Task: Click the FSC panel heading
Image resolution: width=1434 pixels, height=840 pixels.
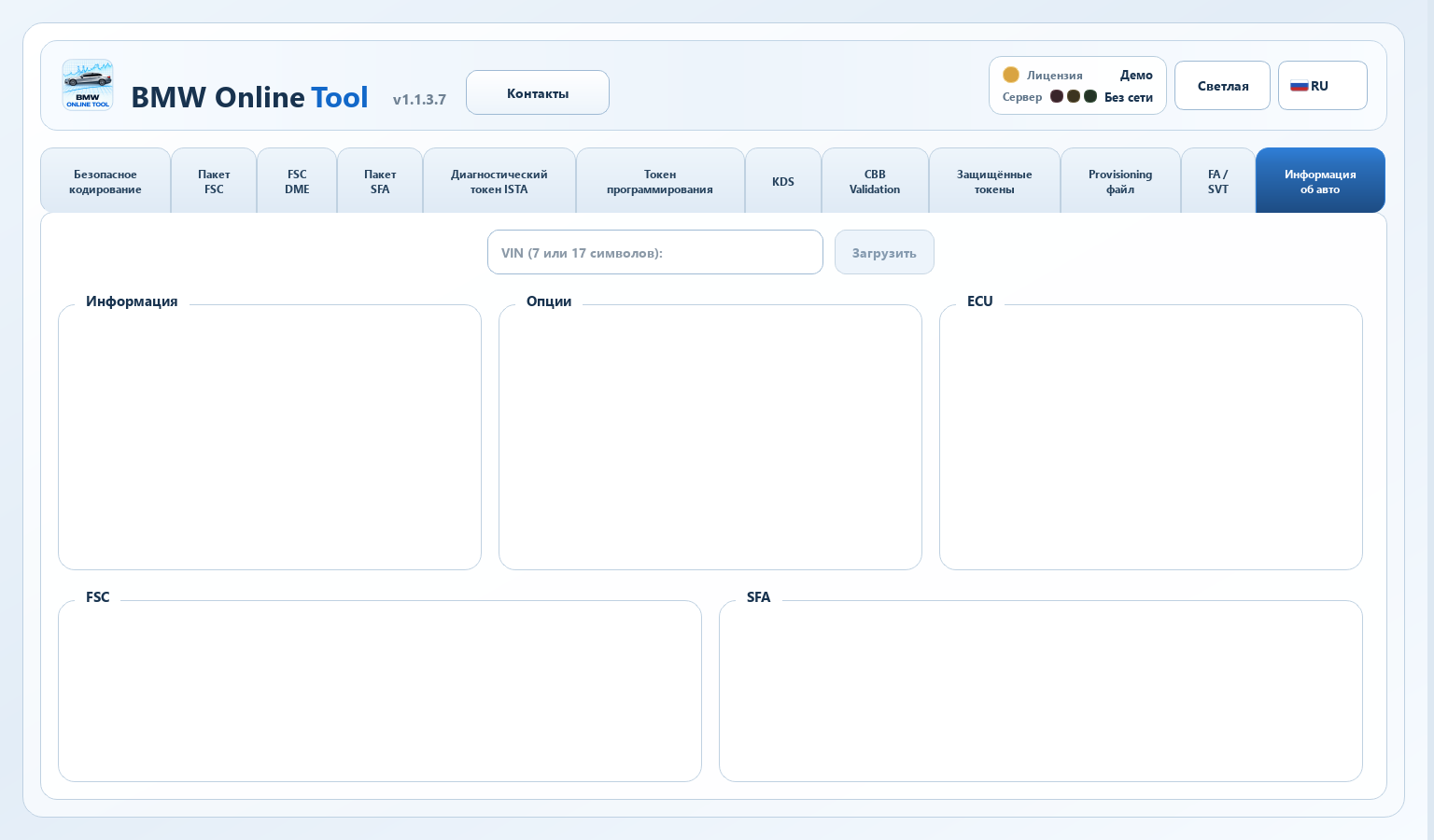Action: pos(98,597)
